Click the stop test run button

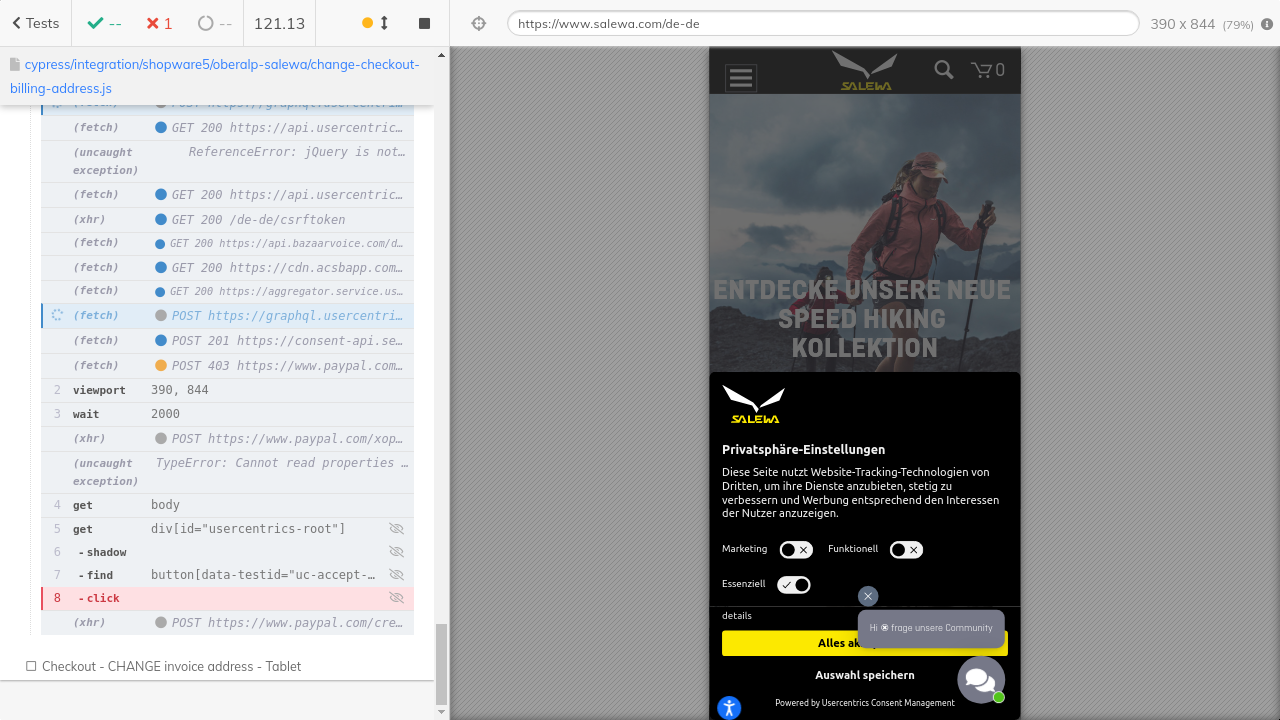424,23
